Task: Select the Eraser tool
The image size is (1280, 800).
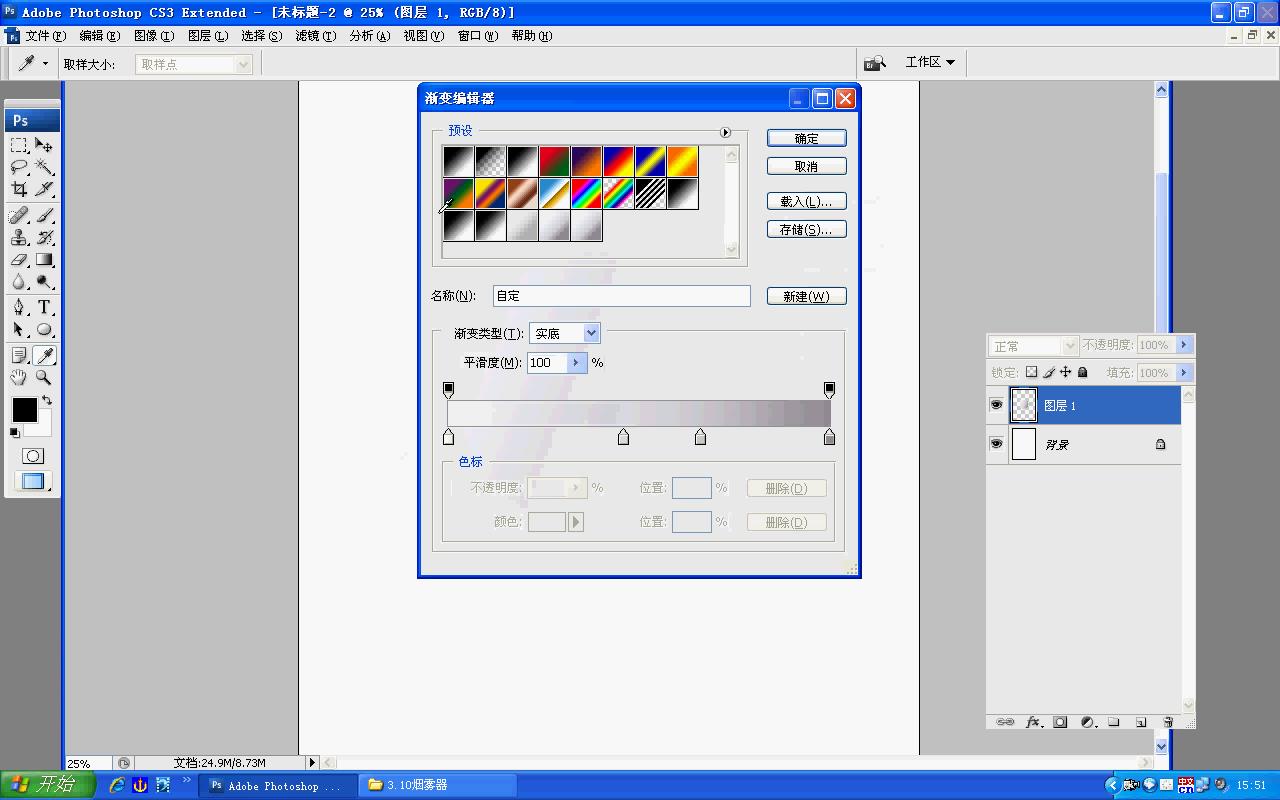Action: point(19,259)
